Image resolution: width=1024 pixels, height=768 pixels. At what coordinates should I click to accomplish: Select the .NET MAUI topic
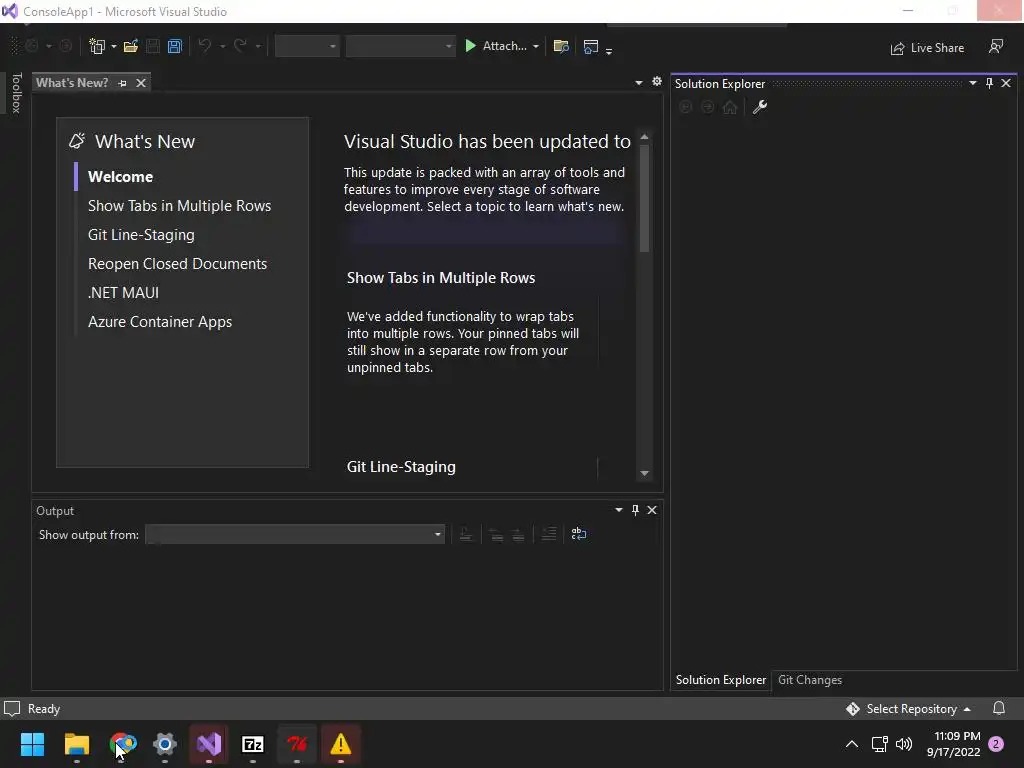(x=123, y=293)
